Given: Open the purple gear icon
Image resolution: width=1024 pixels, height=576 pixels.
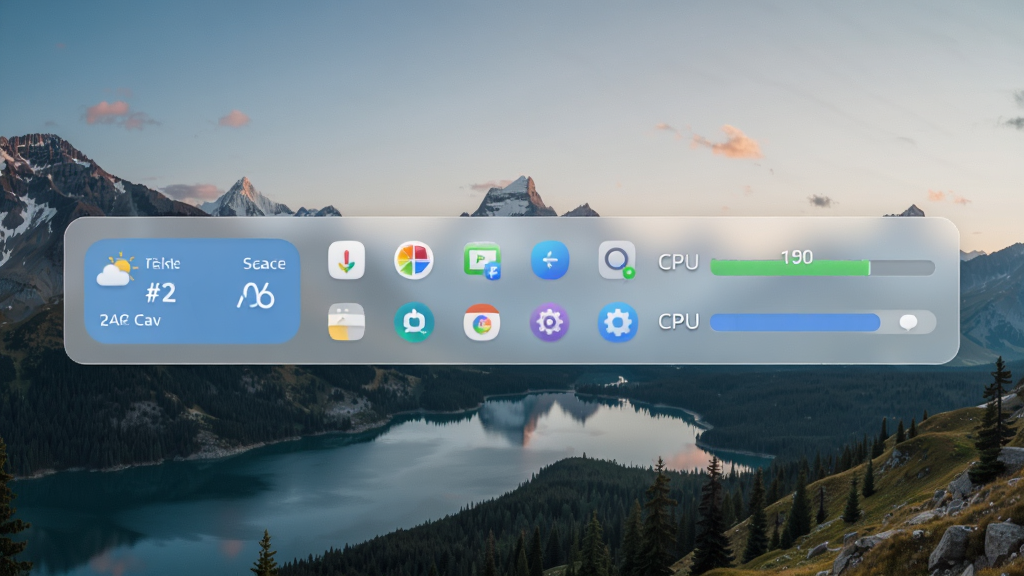Looking at the screenshot, I should (549, 322).
